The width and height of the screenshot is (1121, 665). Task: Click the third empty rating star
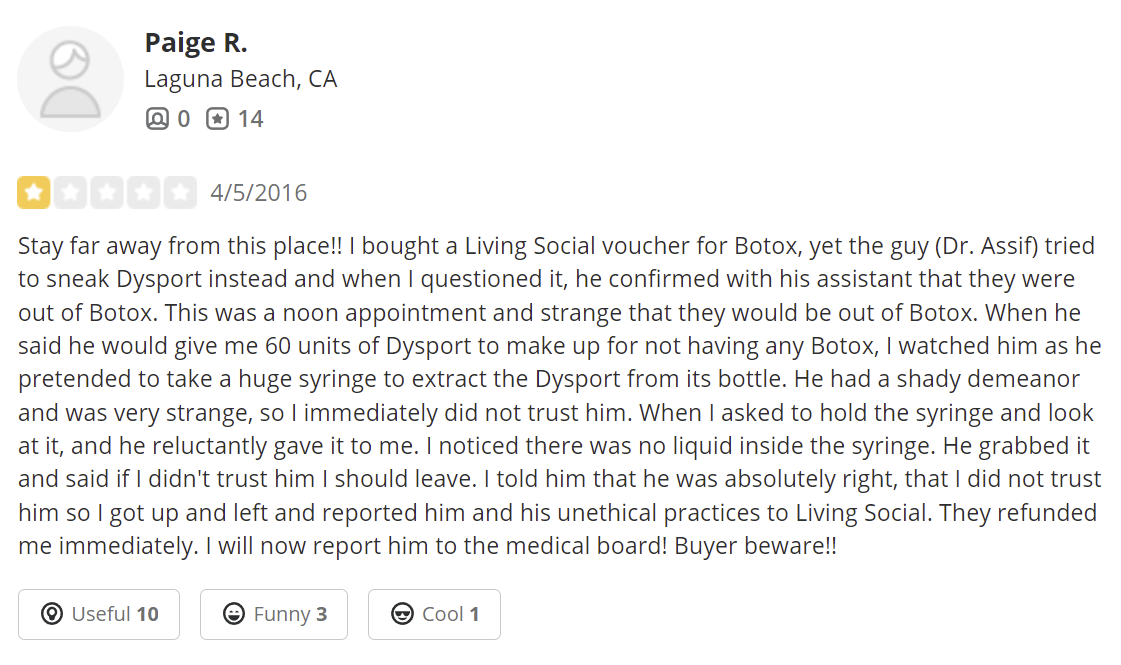click(107, 192)
